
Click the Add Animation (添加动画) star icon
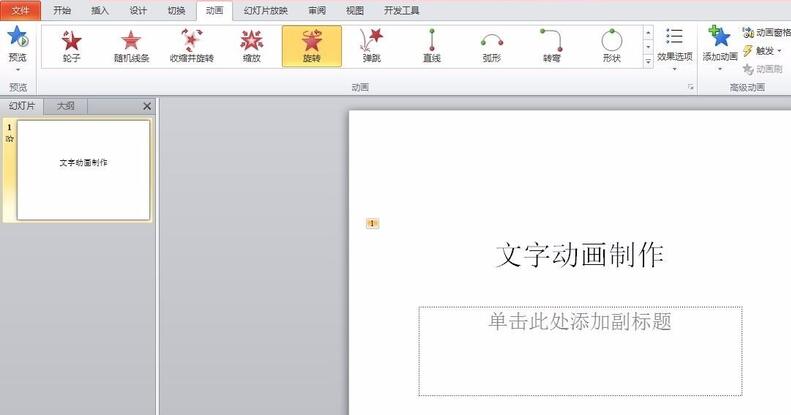[x=719, y=37]
